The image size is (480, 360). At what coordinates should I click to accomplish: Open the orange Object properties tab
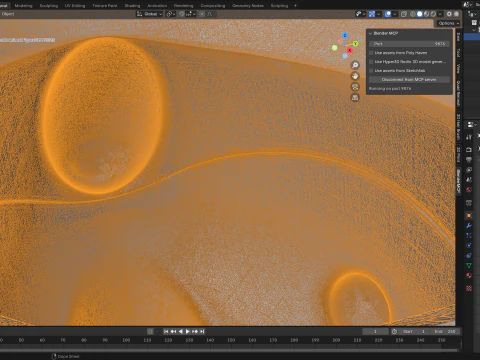[469, 216]
